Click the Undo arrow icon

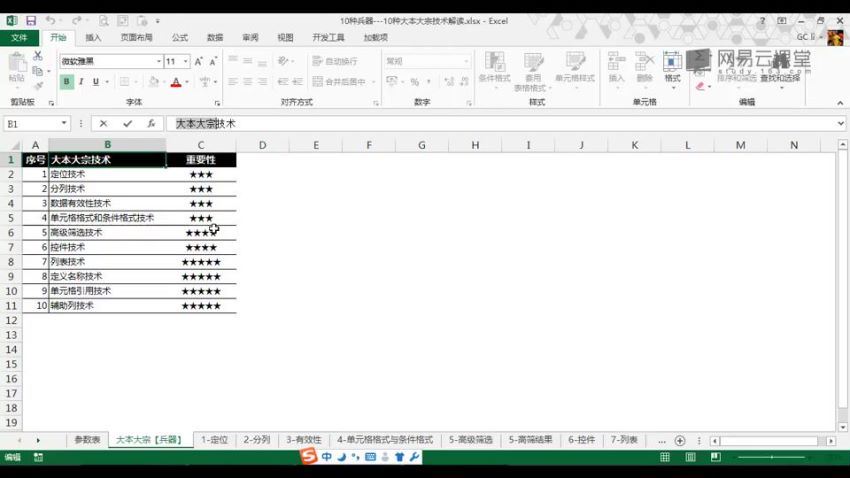tap(50, 21)
